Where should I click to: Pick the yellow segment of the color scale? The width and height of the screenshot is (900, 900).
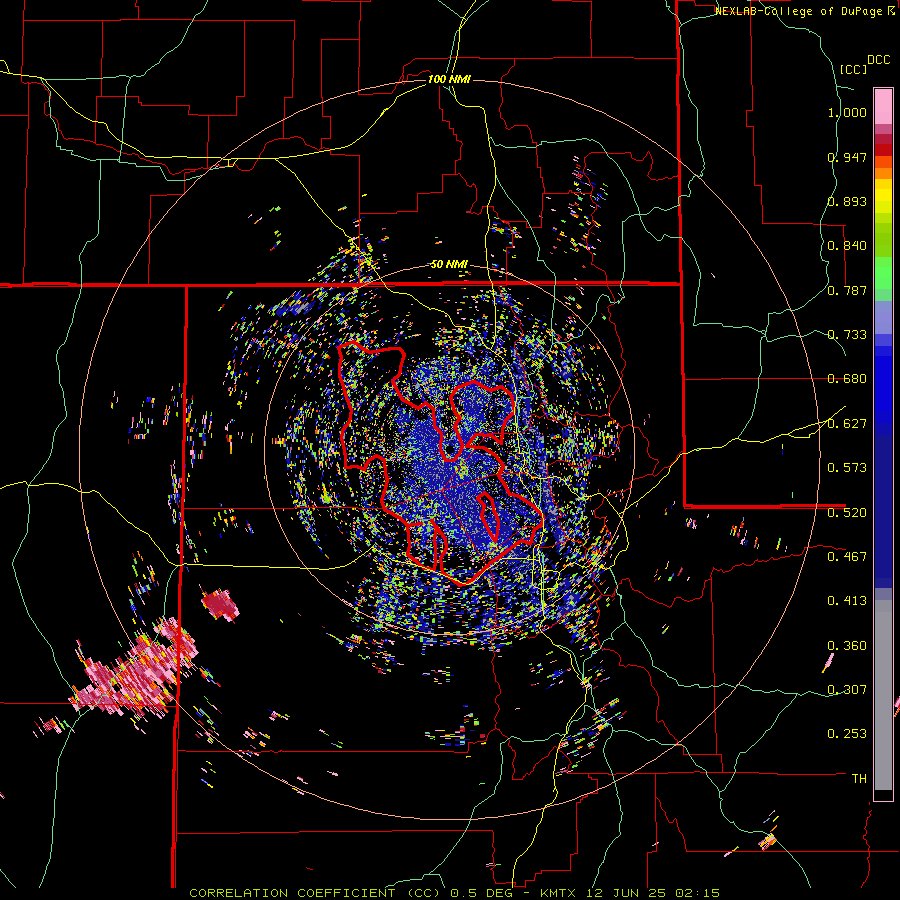click(x=883, y=196)
